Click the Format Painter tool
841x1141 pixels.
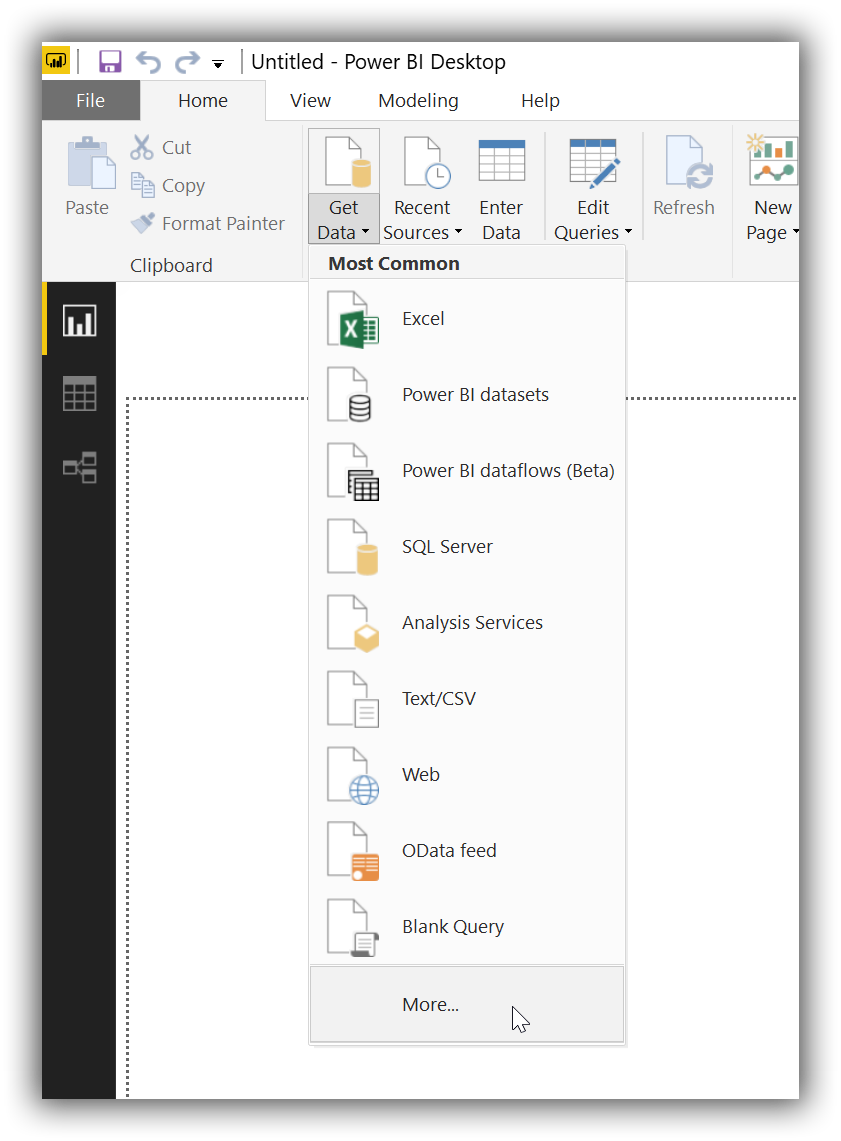click(x=208, y=223)
